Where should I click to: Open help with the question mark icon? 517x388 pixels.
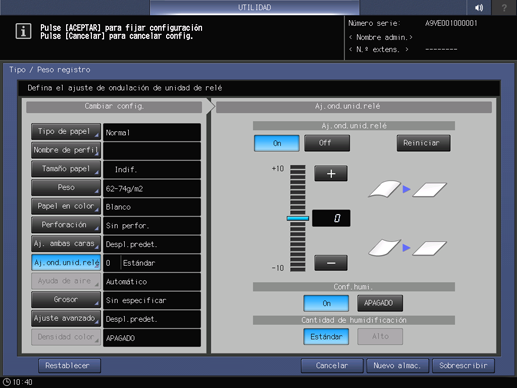point(504,7)
